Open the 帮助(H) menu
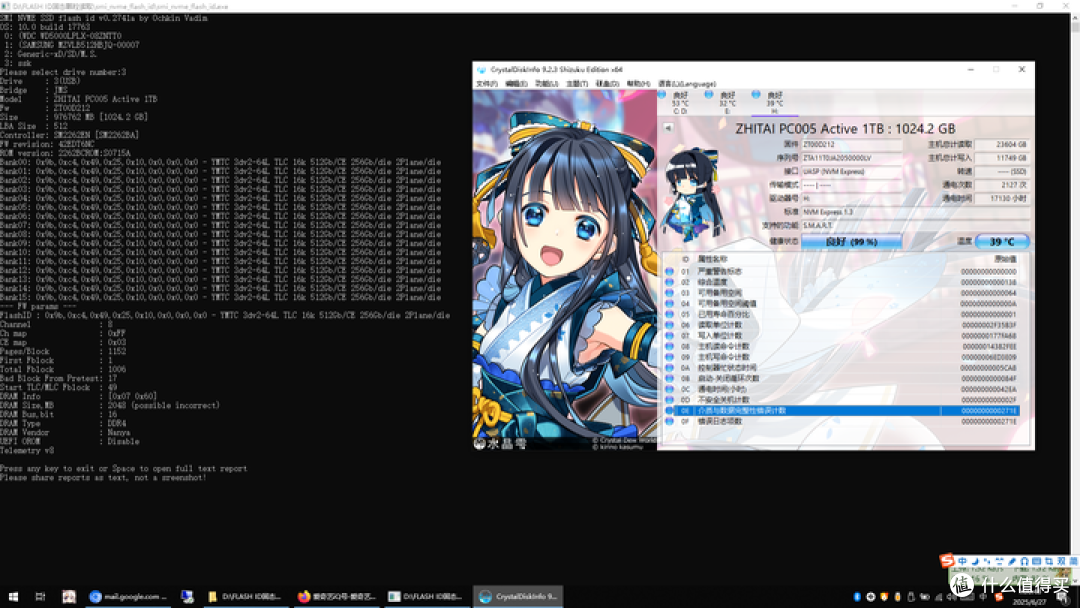The height and width of the screenshot is (608, 1080). point(638,84)
